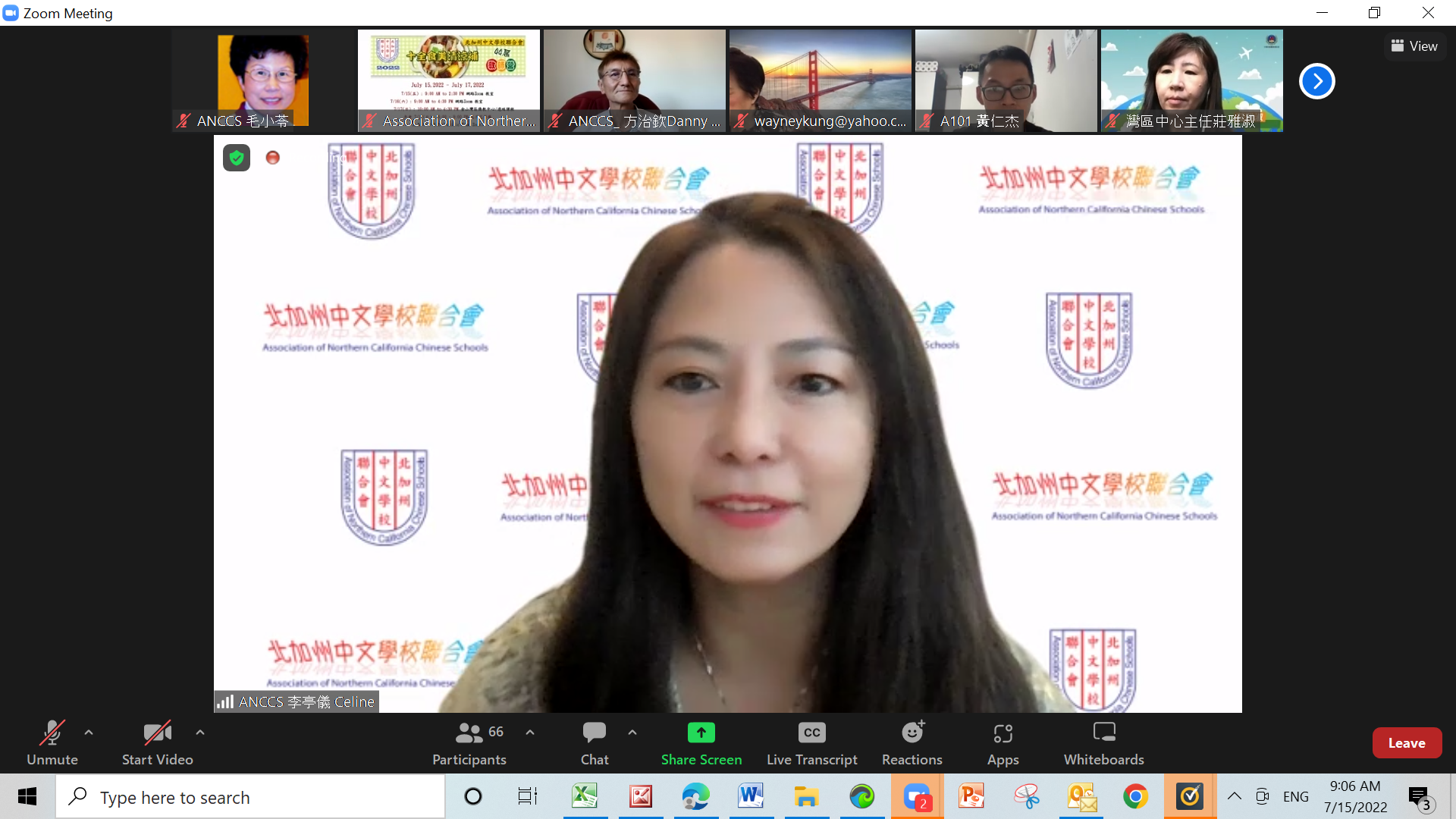Viewport: 1456px width, 819px height.
Task: Open the Chat panel
Action: 595,743
